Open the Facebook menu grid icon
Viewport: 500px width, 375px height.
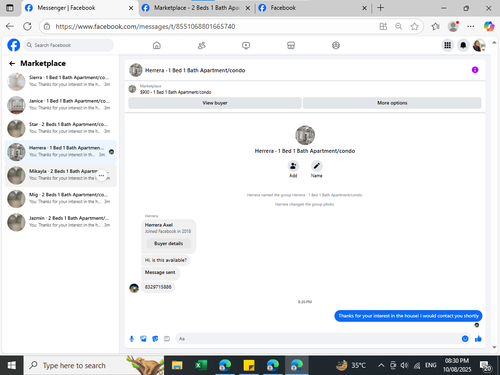click(447, 45)
